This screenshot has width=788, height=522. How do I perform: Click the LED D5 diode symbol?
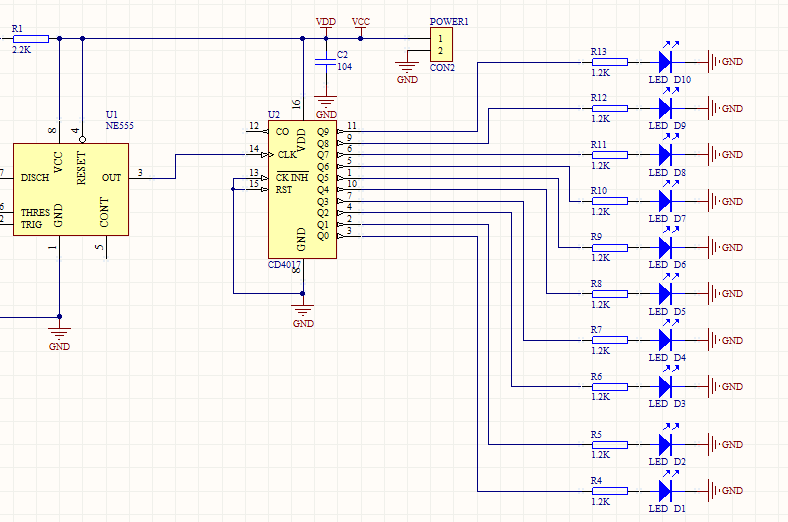(x=665, y=294)
